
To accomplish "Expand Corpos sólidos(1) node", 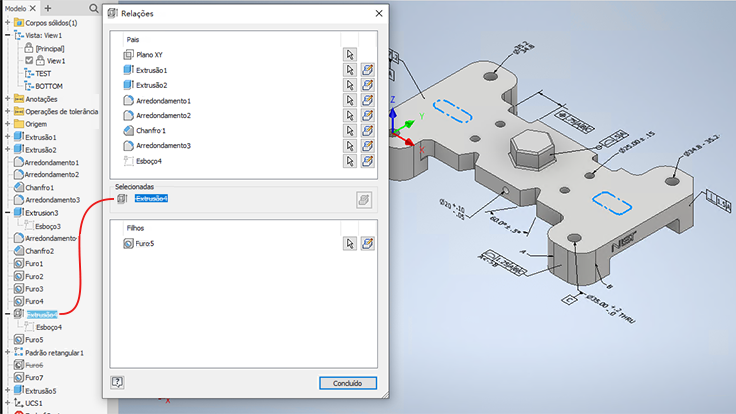I will (x=8, y=23).
